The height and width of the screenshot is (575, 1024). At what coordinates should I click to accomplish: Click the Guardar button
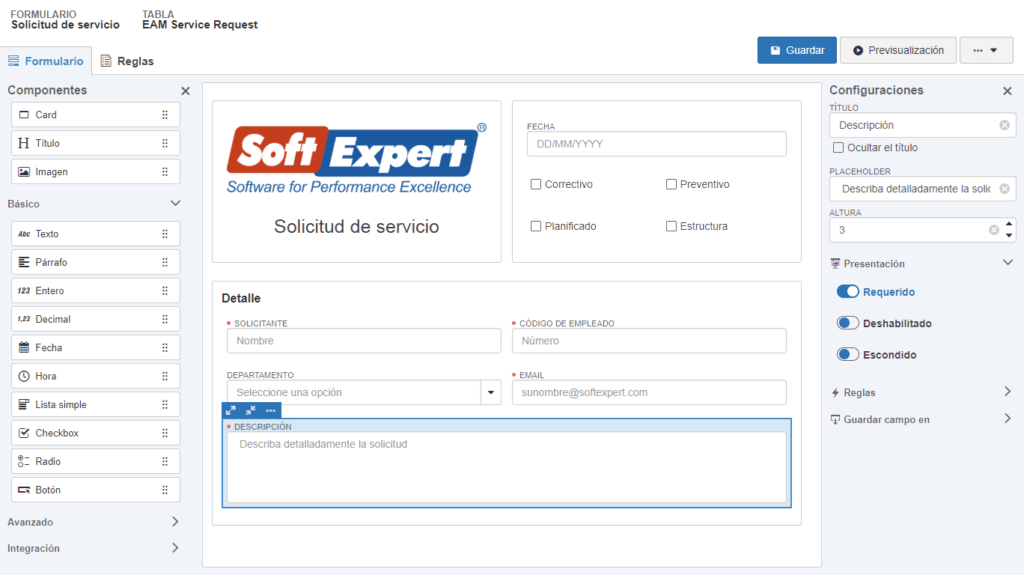[796, 50]
